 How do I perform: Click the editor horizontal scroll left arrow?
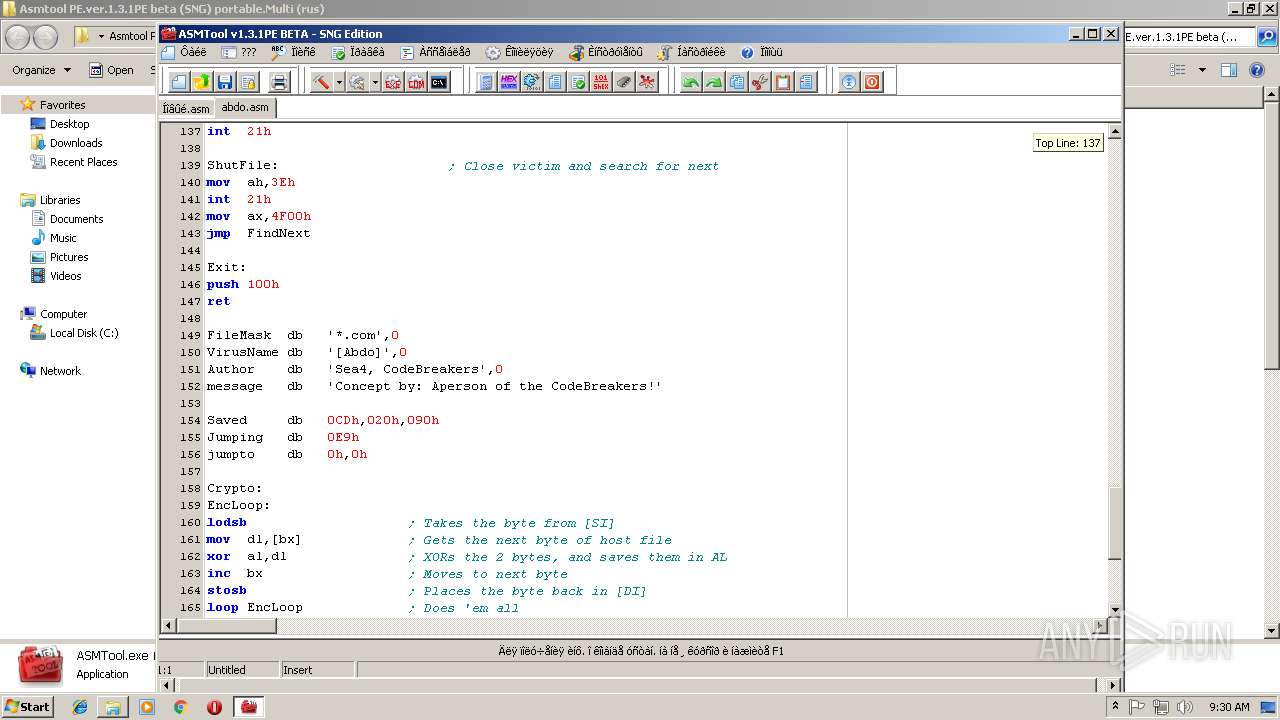167,626
